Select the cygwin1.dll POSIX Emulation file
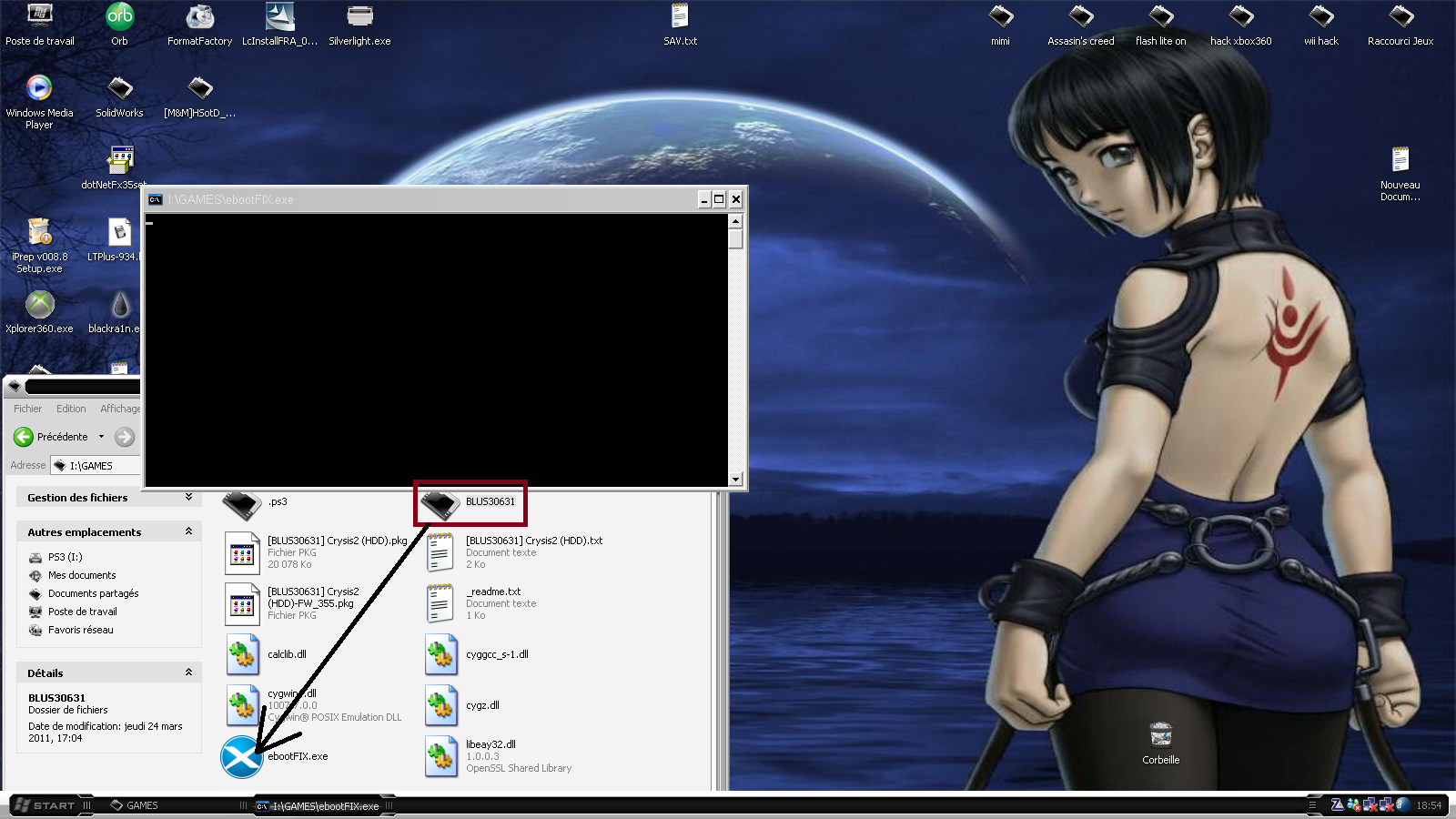Image resolution: width=1456 pixels, height=819 pixels. click(x=314, y=705)
